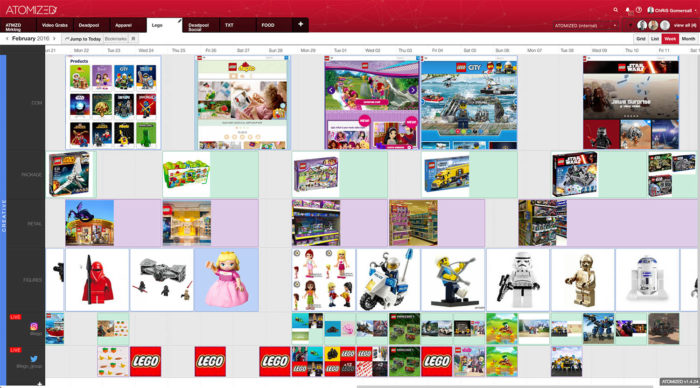Open the LEGO store storefront retail photo
The image size is (700, 388).
(x=90, y=223)
